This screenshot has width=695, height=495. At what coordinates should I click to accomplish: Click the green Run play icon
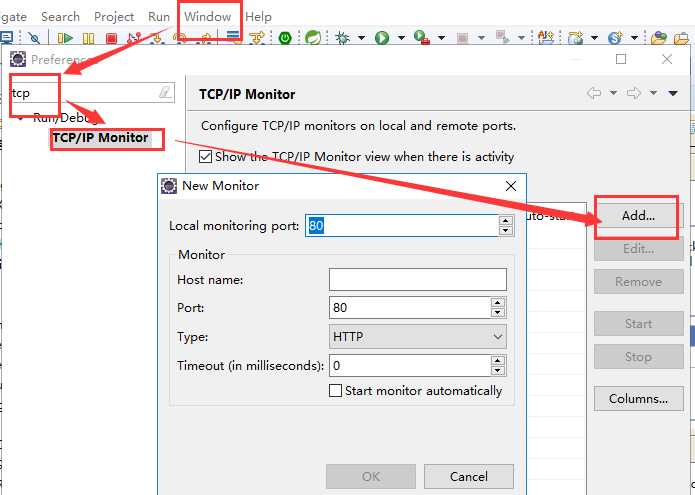click(x=381, y=38)
